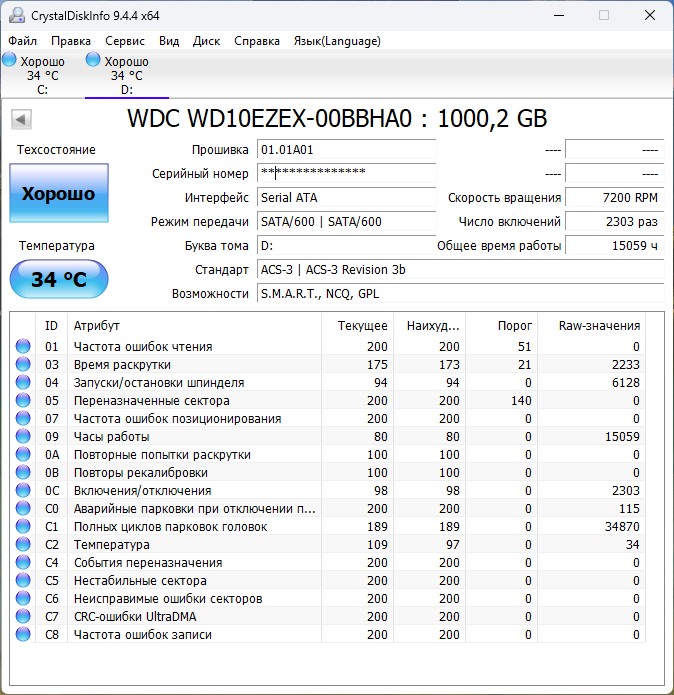Click threshold value 140 in row 05
Viewport: 674px width, 695px height.
(521, 400)
